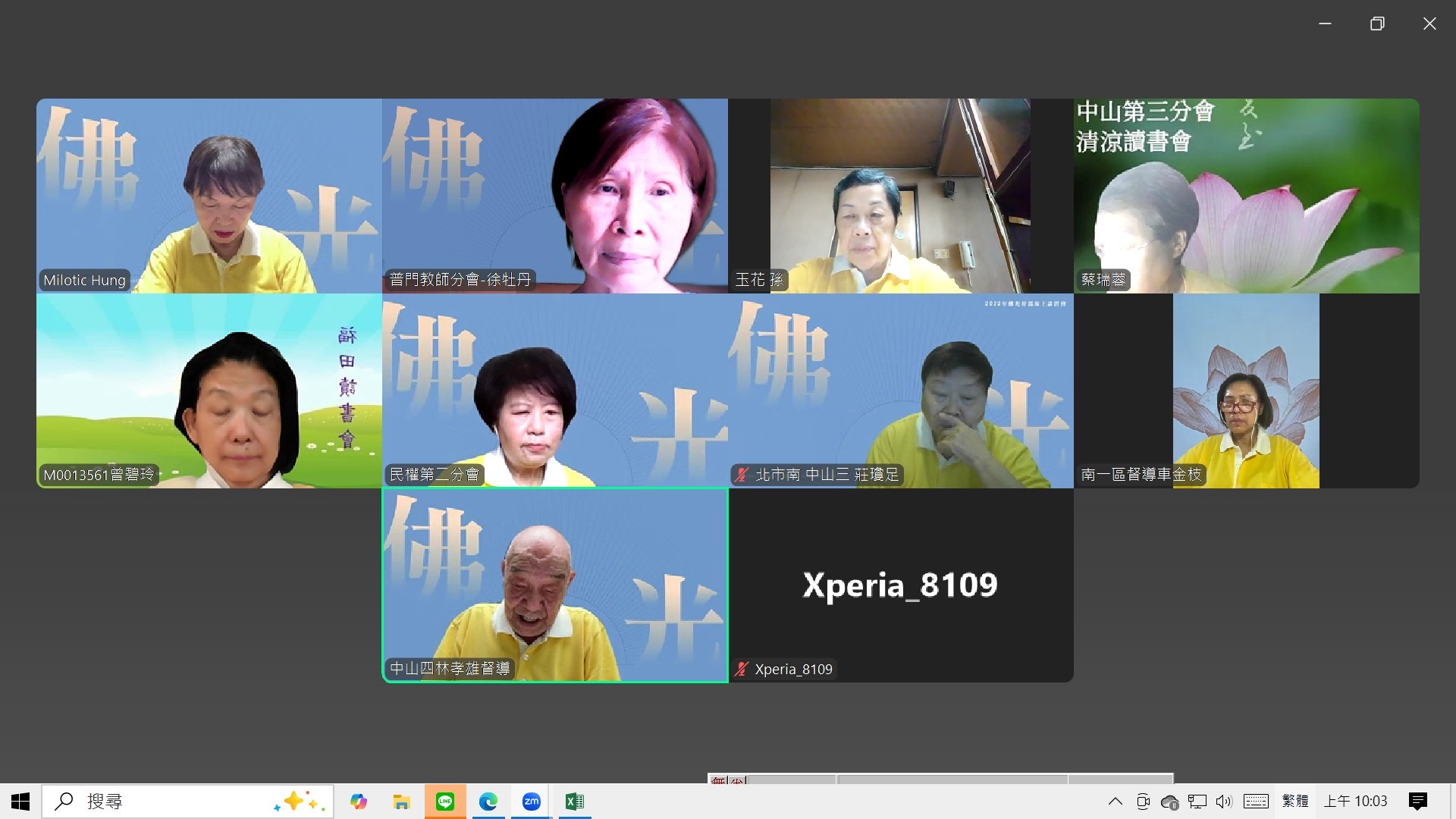The width and height of the screenshot is (1456, 819).
Task: Open the notification action center
Action: [1417, 802]
